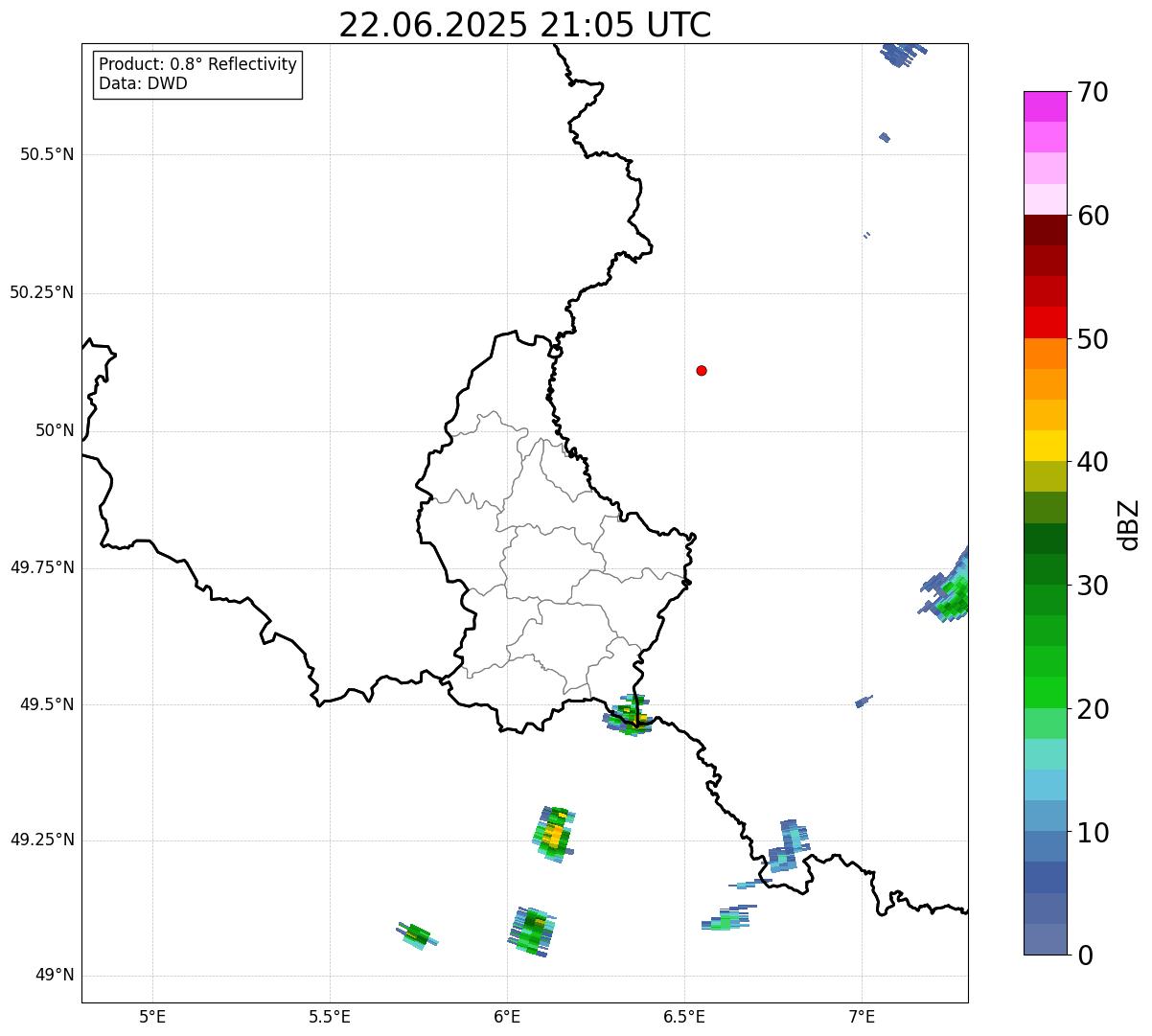Click the 50.25°N latitude label

click(x=42, y=292)
